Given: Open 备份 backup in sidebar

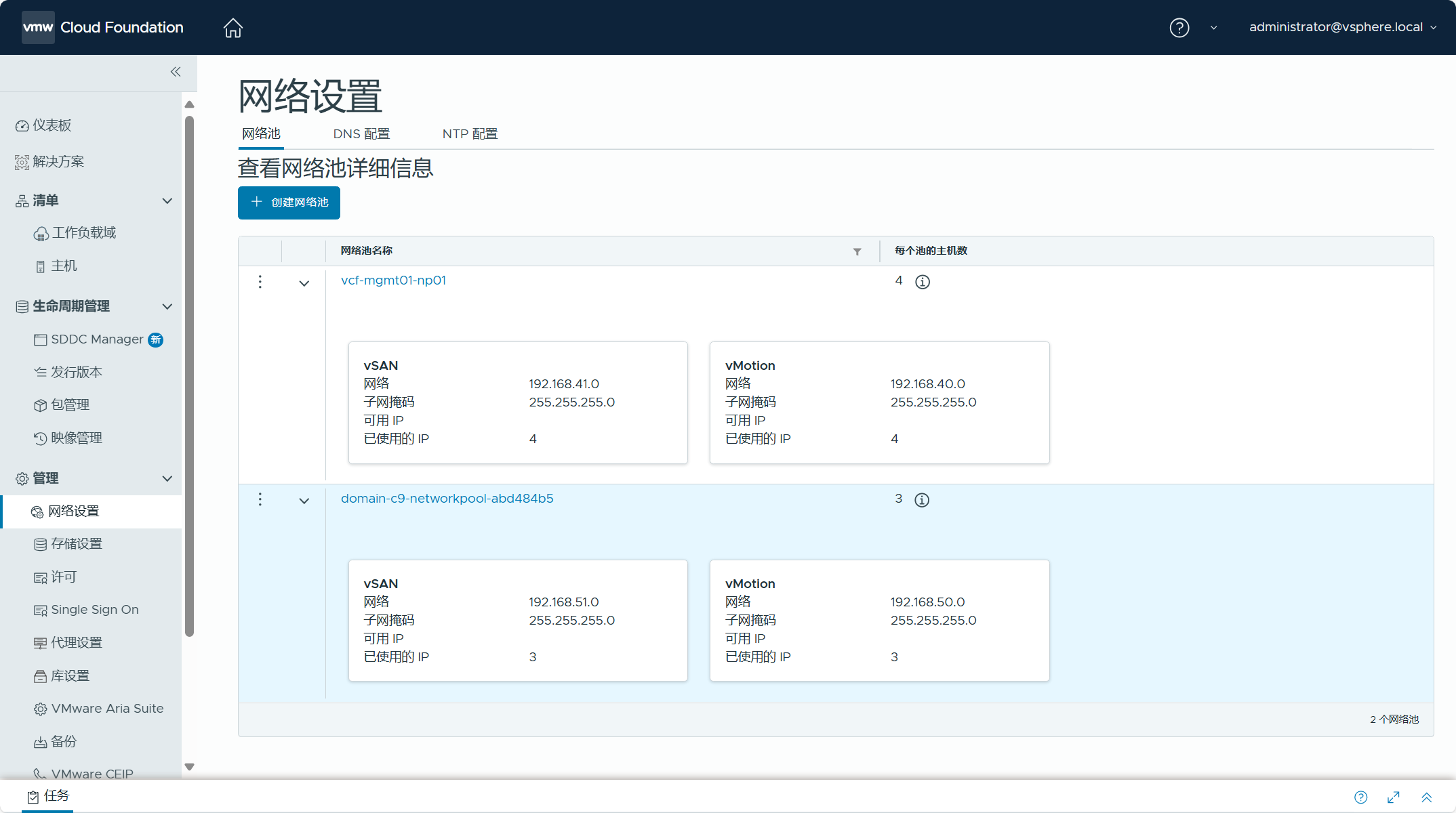Looking at the screenshot, I should (56, 742).
